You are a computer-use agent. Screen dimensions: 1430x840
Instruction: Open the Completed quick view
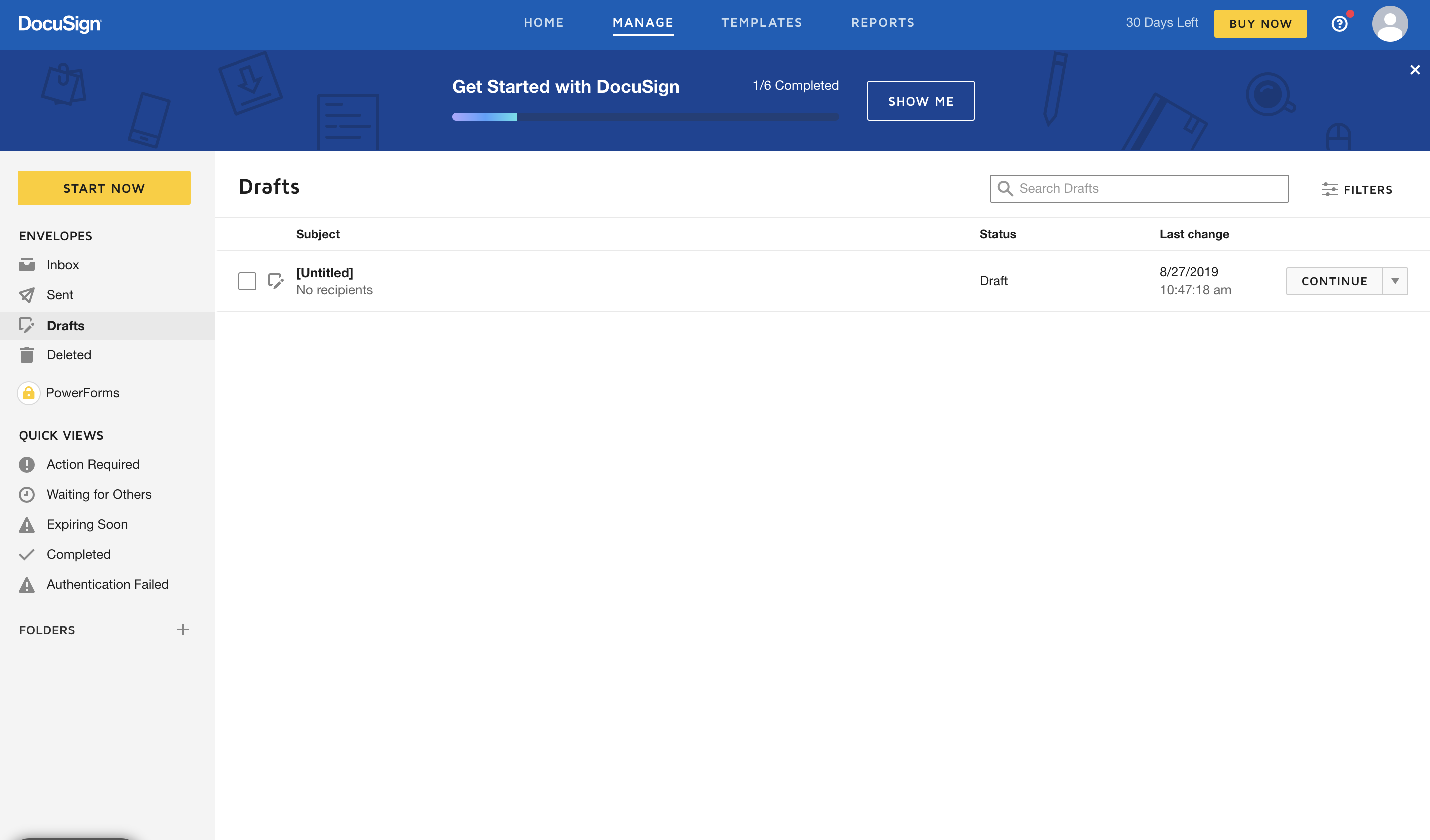(78, 554)
